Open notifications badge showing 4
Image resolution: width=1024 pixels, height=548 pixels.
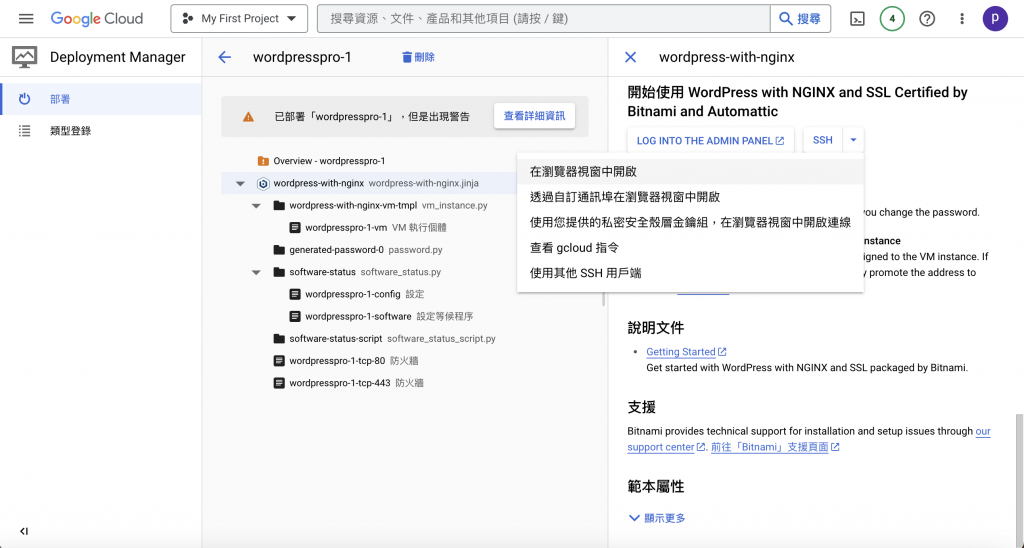tap(892, 19)
